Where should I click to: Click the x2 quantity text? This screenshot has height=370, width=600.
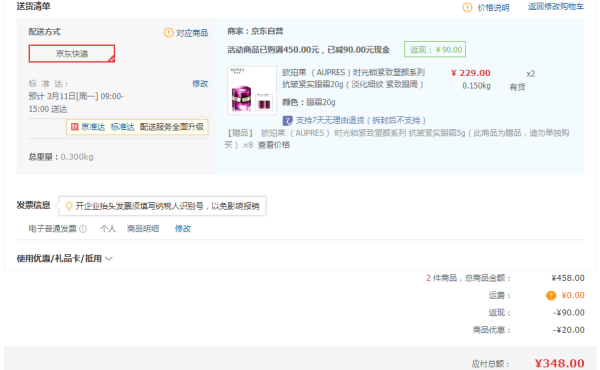coord(530,74)
